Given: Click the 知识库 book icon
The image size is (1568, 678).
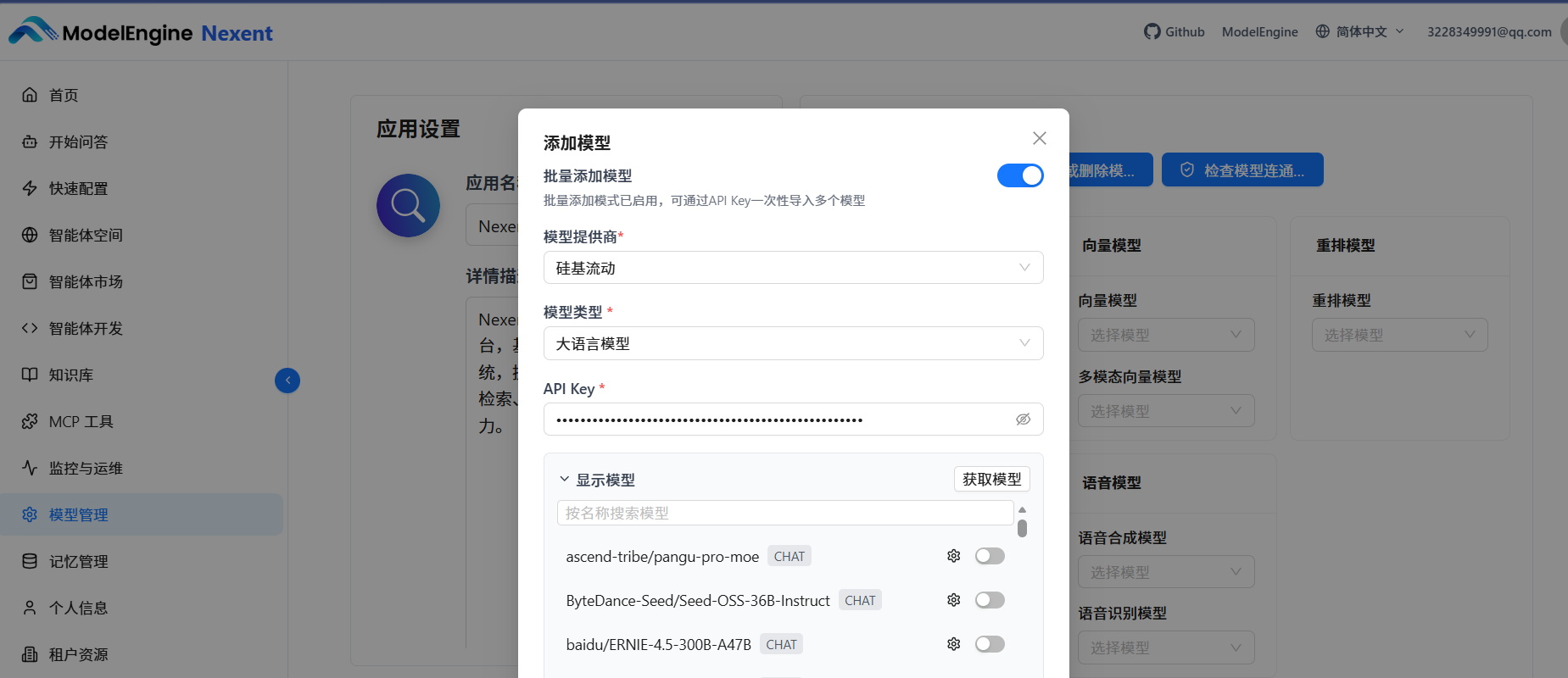Looking at the screenshot, I should (30, 375).
